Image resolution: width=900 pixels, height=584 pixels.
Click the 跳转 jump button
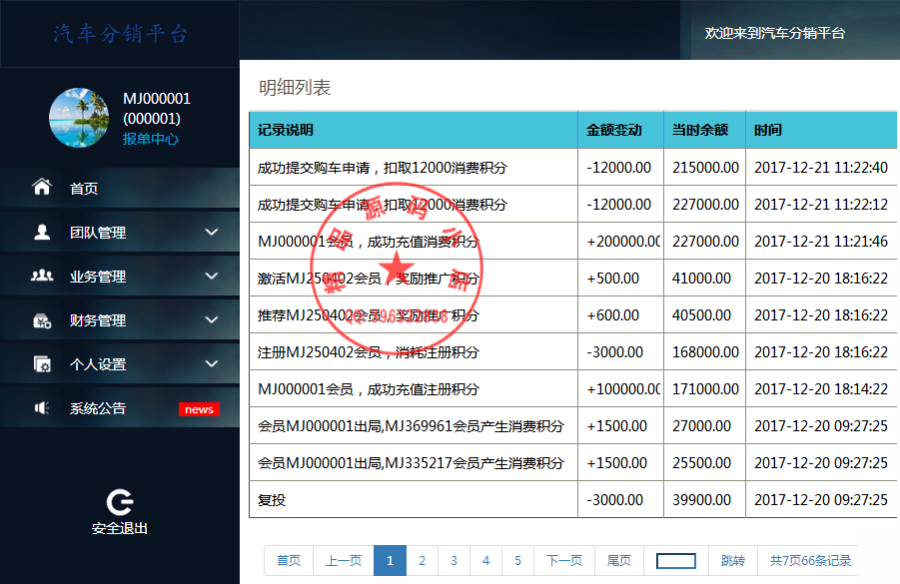click(732, 561)
